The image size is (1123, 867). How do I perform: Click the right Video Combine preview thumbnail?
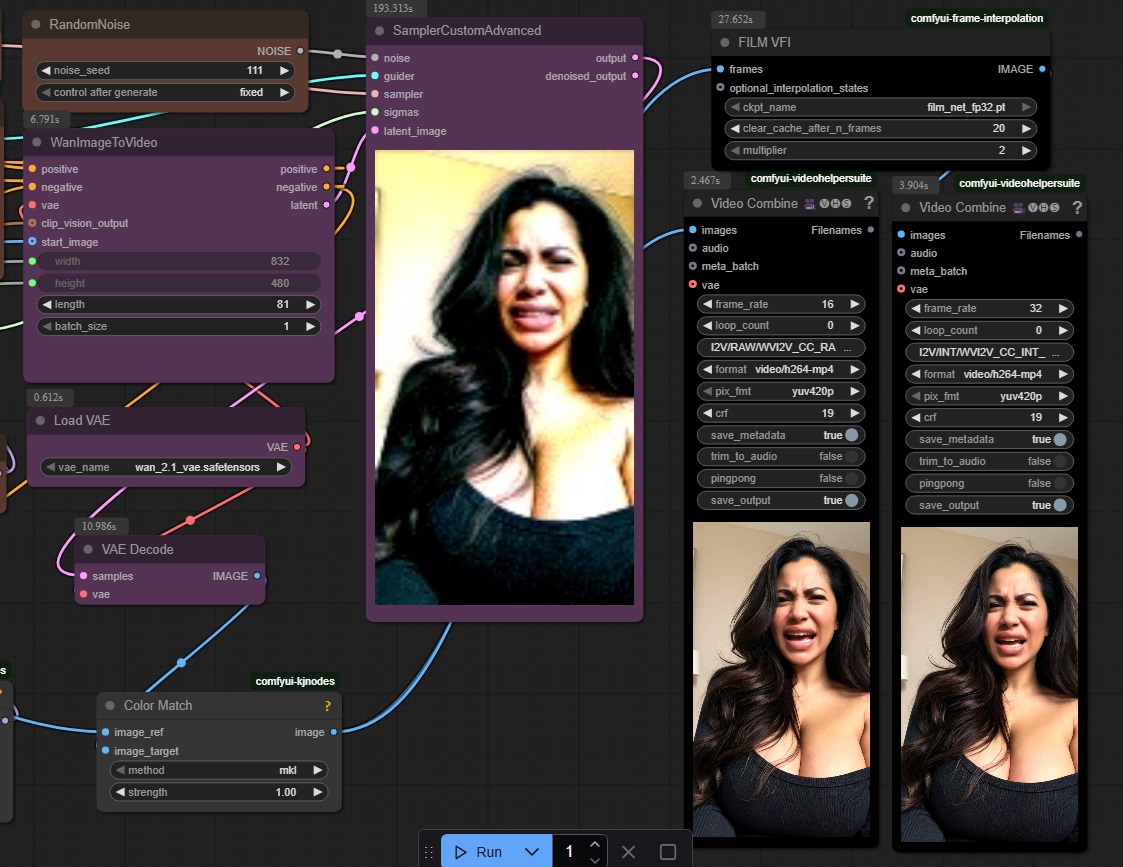(989, 684)
